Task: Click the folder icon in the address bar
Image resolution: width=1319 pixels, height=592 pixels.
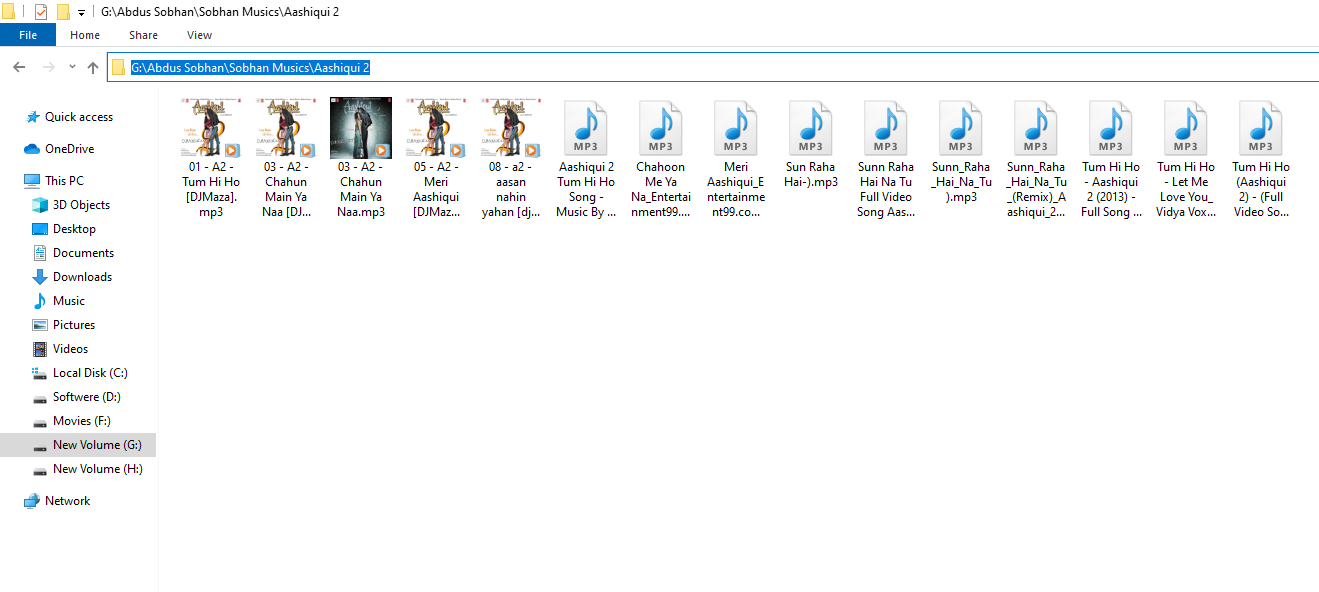Action: click(x=119, y=67)
